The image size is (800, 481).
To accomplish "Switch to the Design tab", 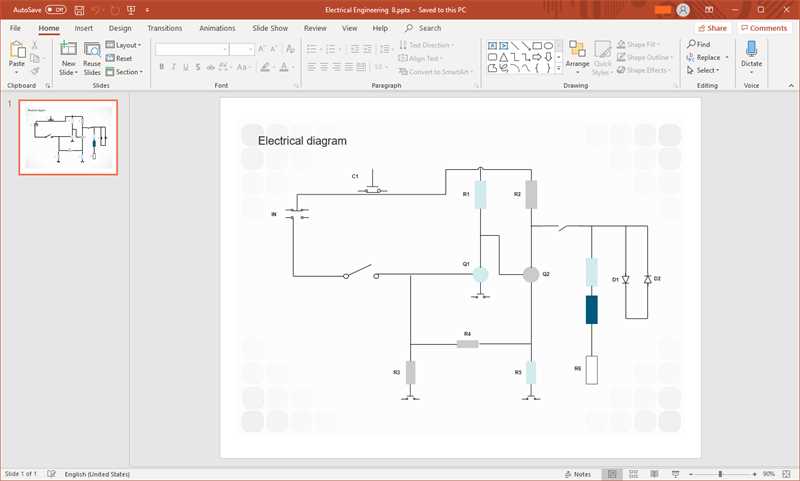I will [120, 28].
